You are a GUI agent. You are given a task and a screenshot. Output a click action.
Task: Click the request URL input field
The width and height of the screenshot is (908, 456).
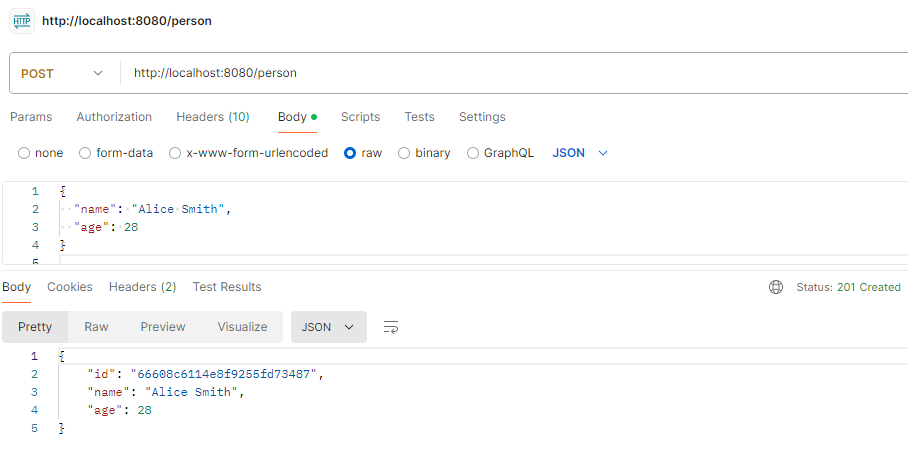coord(500,73)
